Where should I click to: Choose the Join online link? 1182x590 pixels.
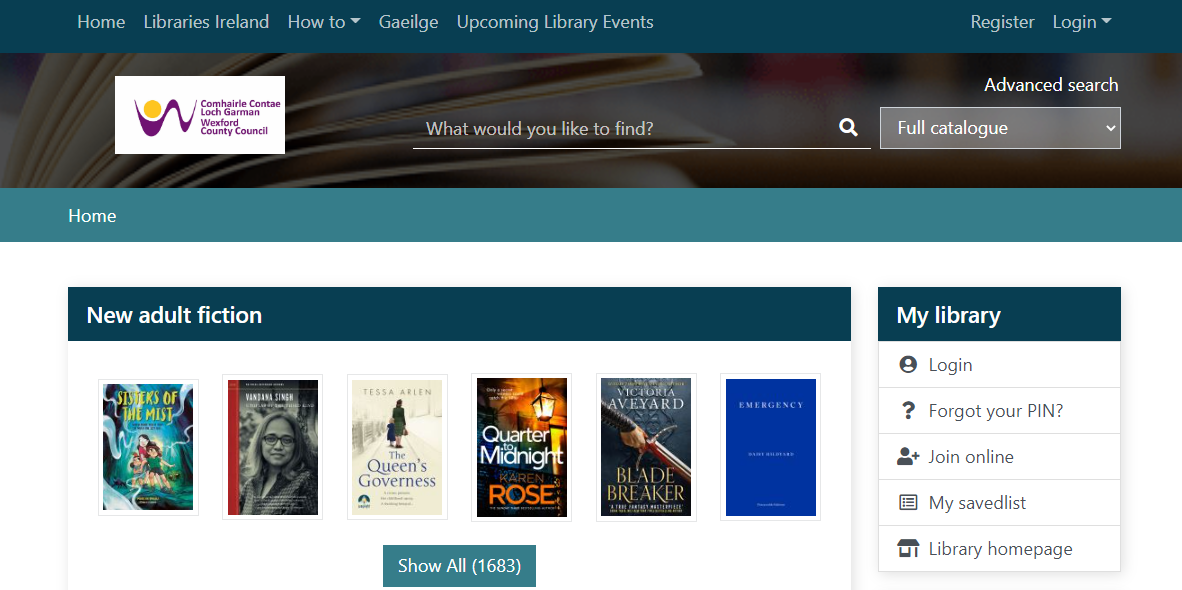(971, 457)
